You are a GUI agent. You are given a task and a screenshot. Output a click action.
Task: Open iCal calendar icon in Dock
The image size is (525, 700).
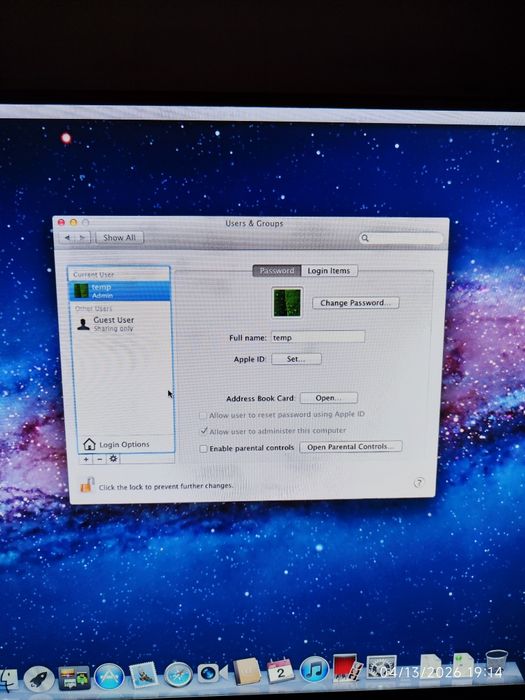point(281,671)
